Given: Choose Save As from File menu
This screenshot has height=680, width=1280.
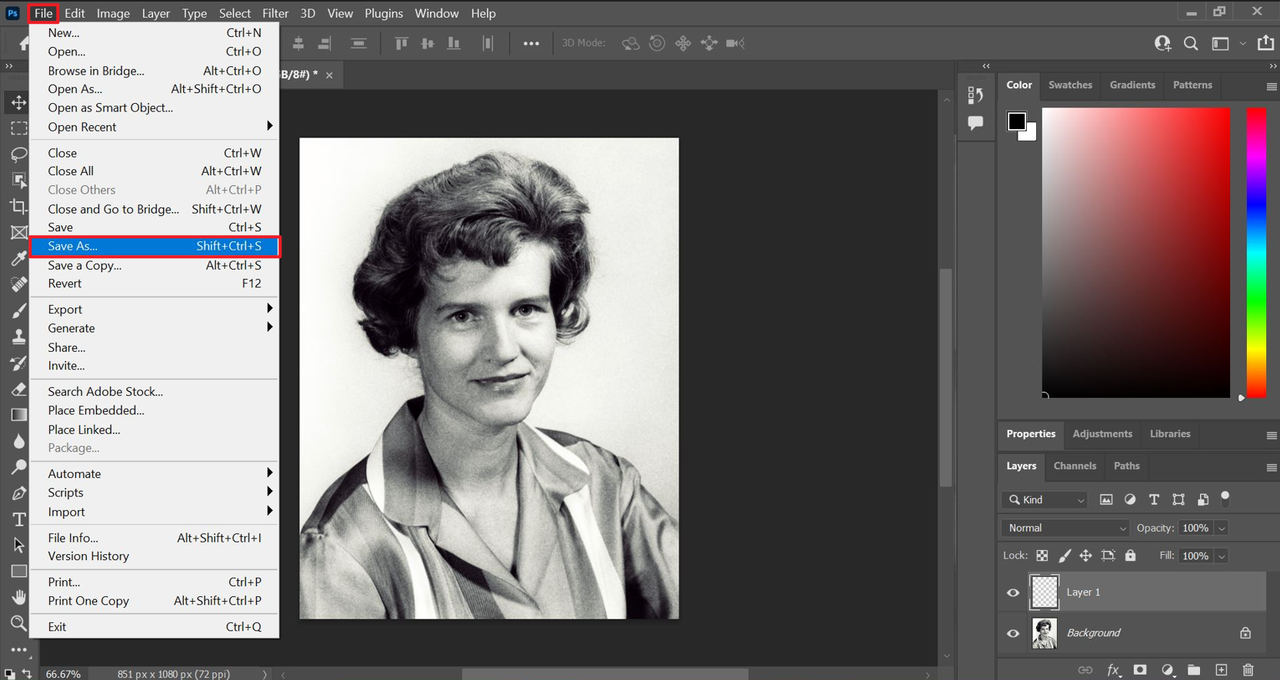Looking at the screenshot, I should pyautogui.click(x=155, y=246).
